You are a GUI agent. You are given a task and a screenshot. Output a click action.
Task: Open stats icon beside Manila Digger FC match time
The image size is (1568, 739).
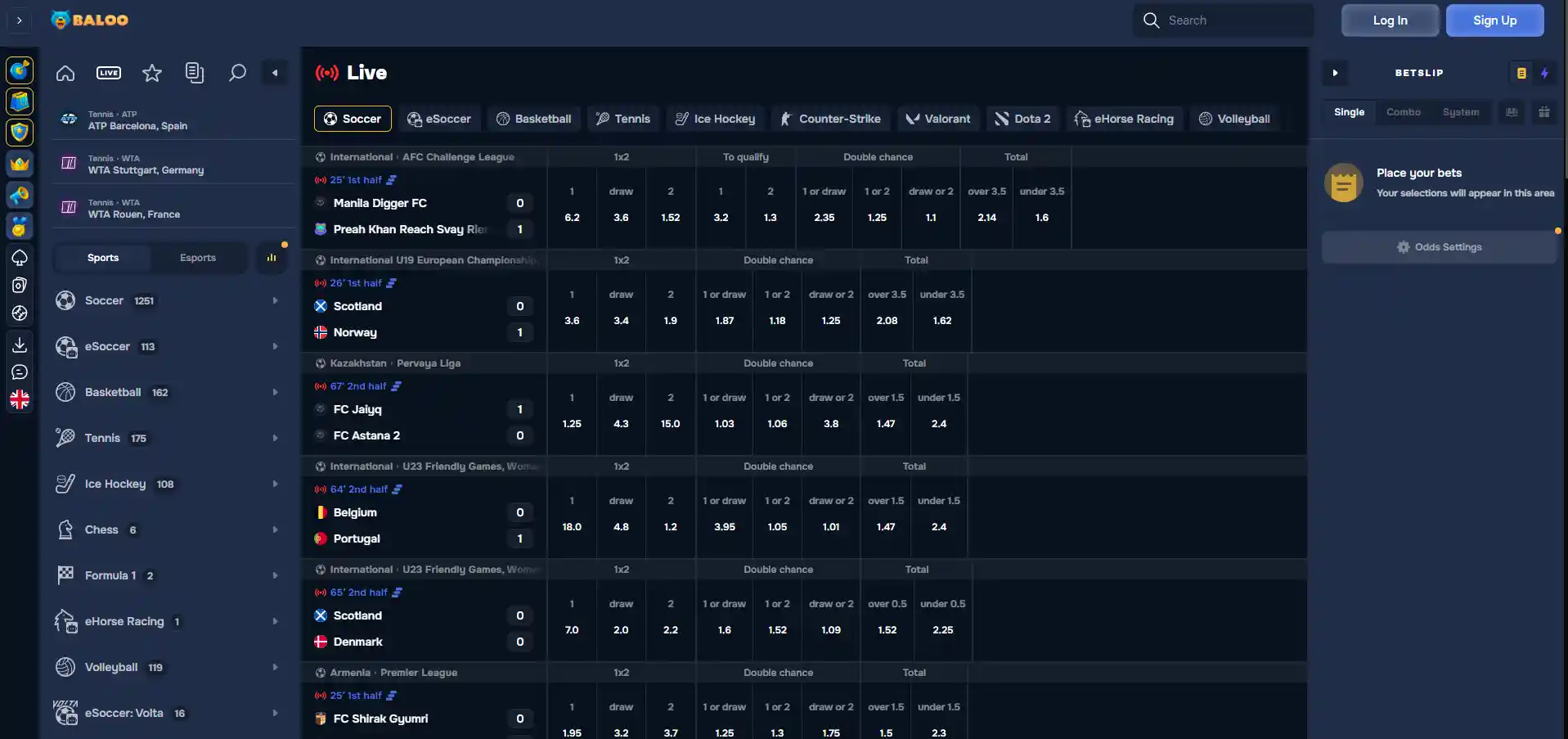click(x=392, y=180)
